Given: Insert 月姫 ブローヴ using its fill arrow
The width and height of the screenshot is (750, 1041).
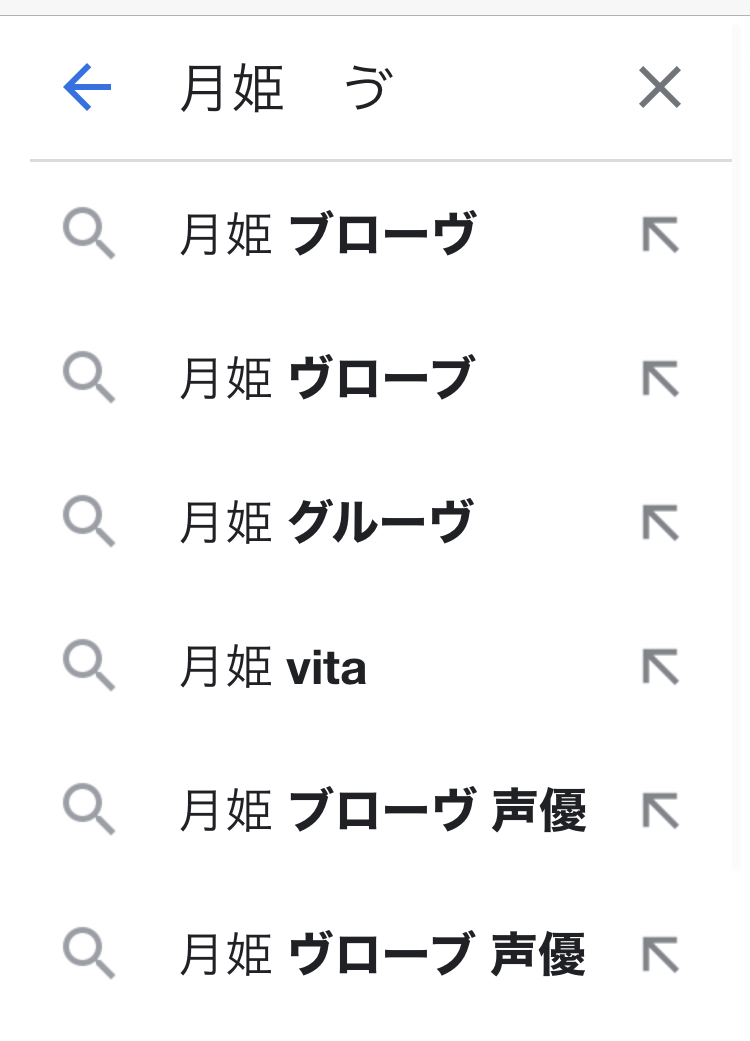Looking at the screenshot, I should coord(660,235).
